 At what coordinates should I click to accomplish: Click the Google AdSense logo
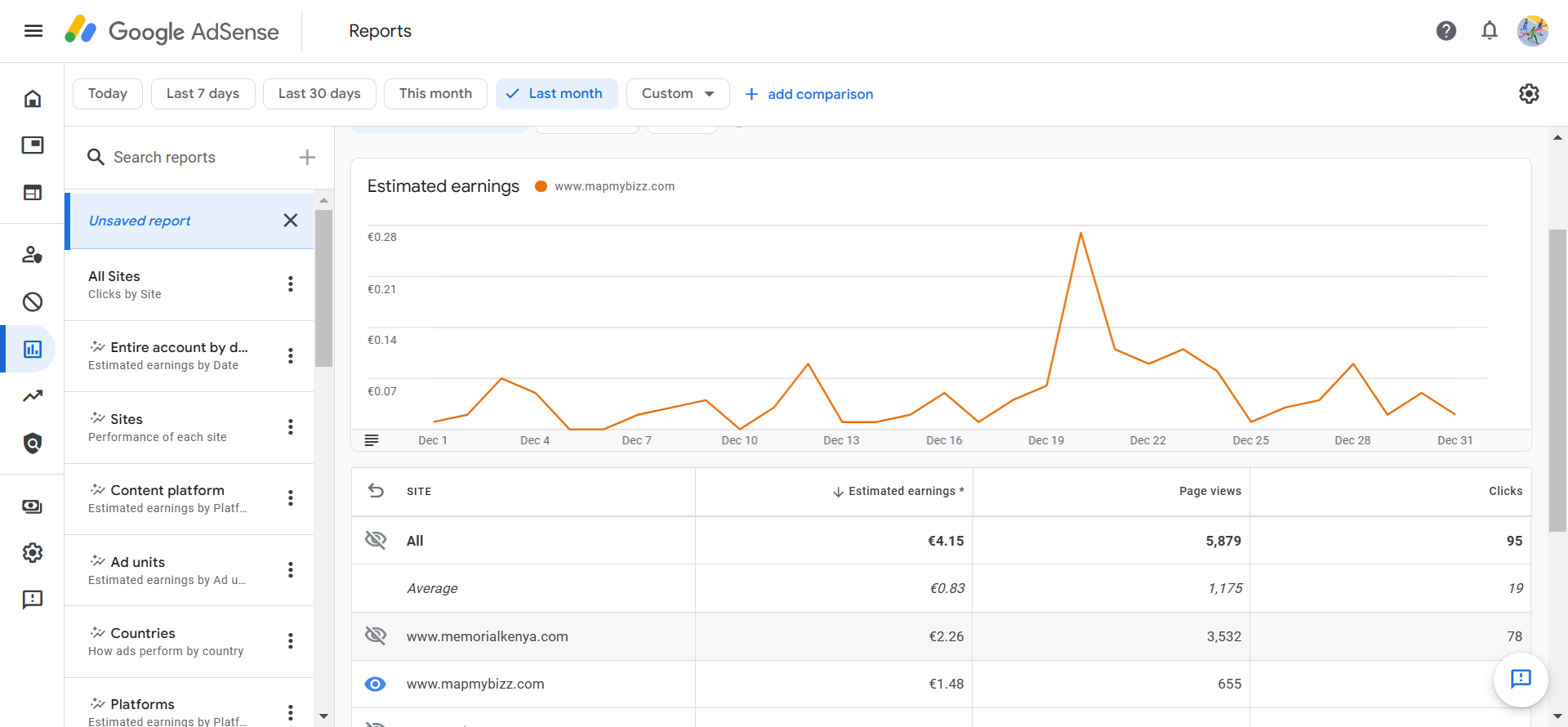[x=172, y=31]
